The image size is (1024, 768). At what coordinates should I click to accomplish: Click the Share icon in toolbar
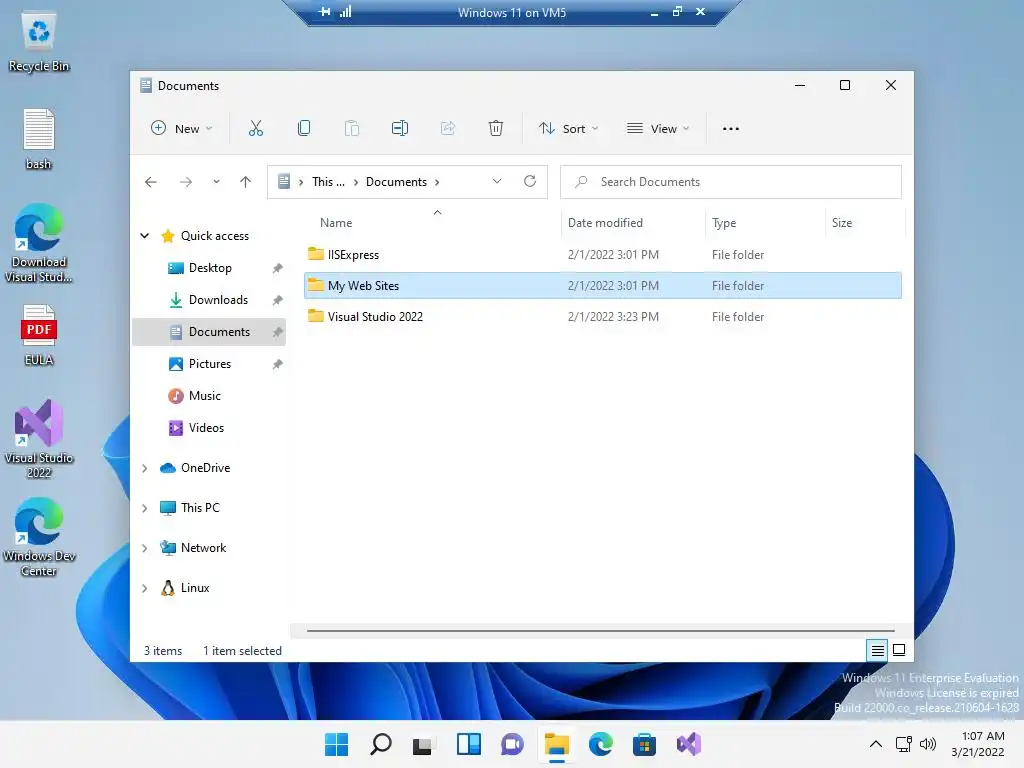[x=448, y=129]
